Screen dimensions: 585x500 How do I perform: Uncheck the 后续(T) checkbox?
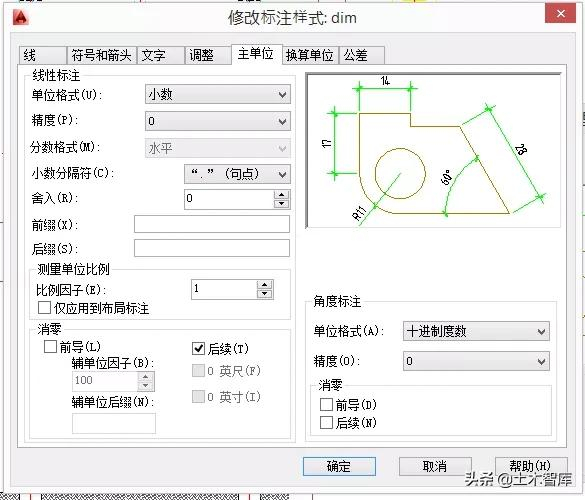(x=198, y=349)
